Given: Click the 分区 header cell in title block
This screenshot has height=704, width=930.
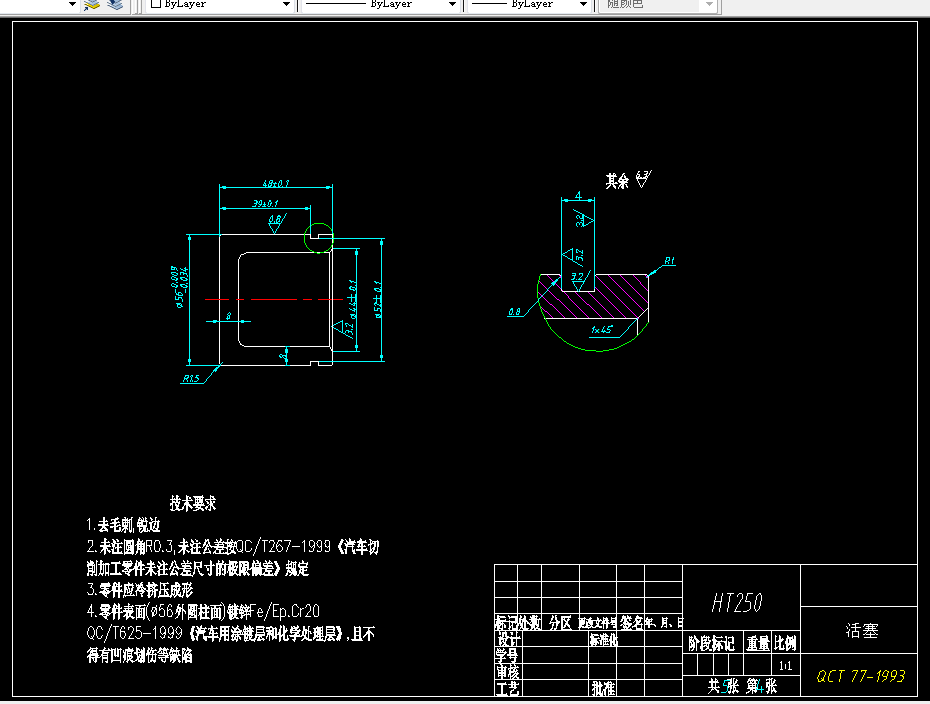Looking at the screenshot, I should pyautogui.click(x=560, y=623).
